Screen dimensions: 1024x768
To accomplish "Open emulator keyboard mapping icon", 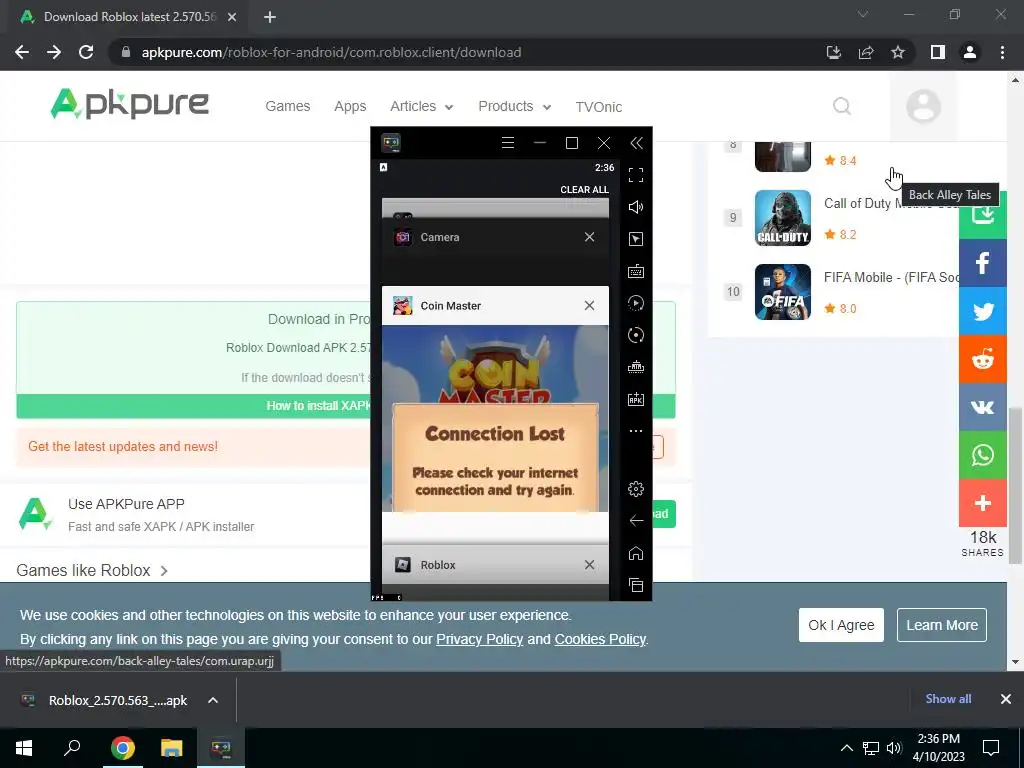I will click(x=635, y=271).
